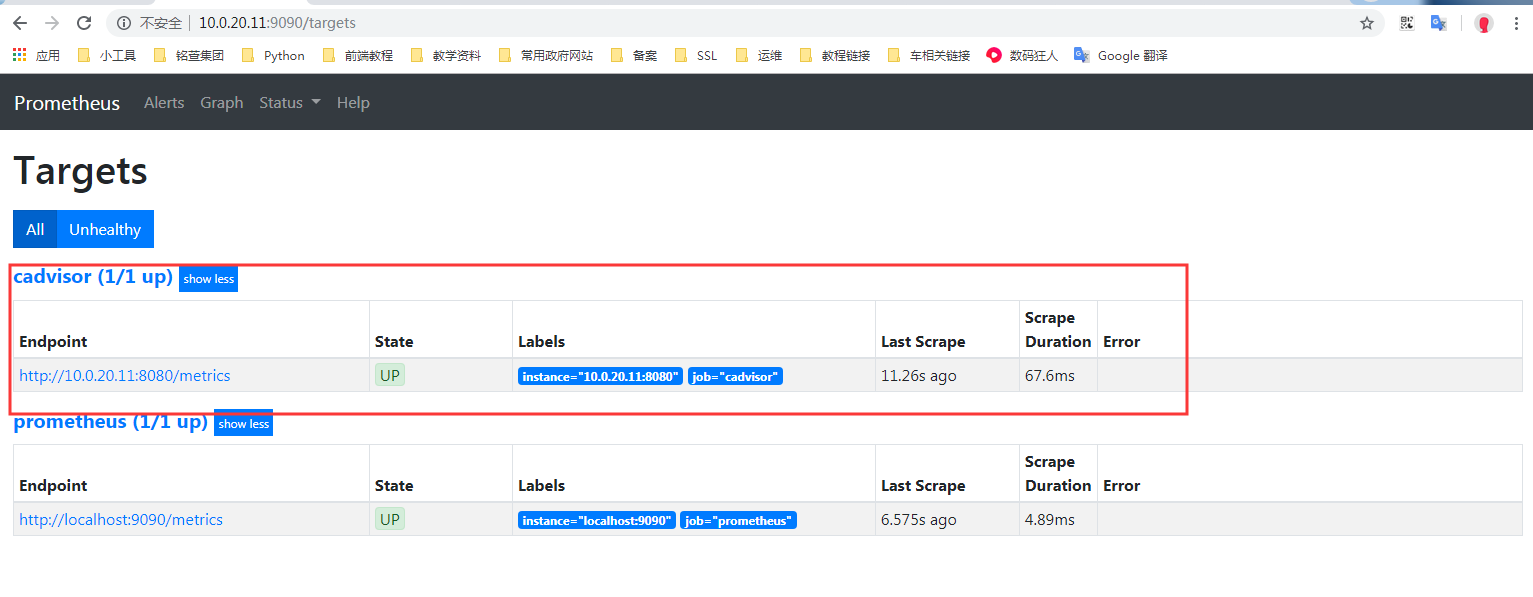Open the apps grid shortcut in bookmarks bar
1533x597 pixels.
tap(36, 56)
